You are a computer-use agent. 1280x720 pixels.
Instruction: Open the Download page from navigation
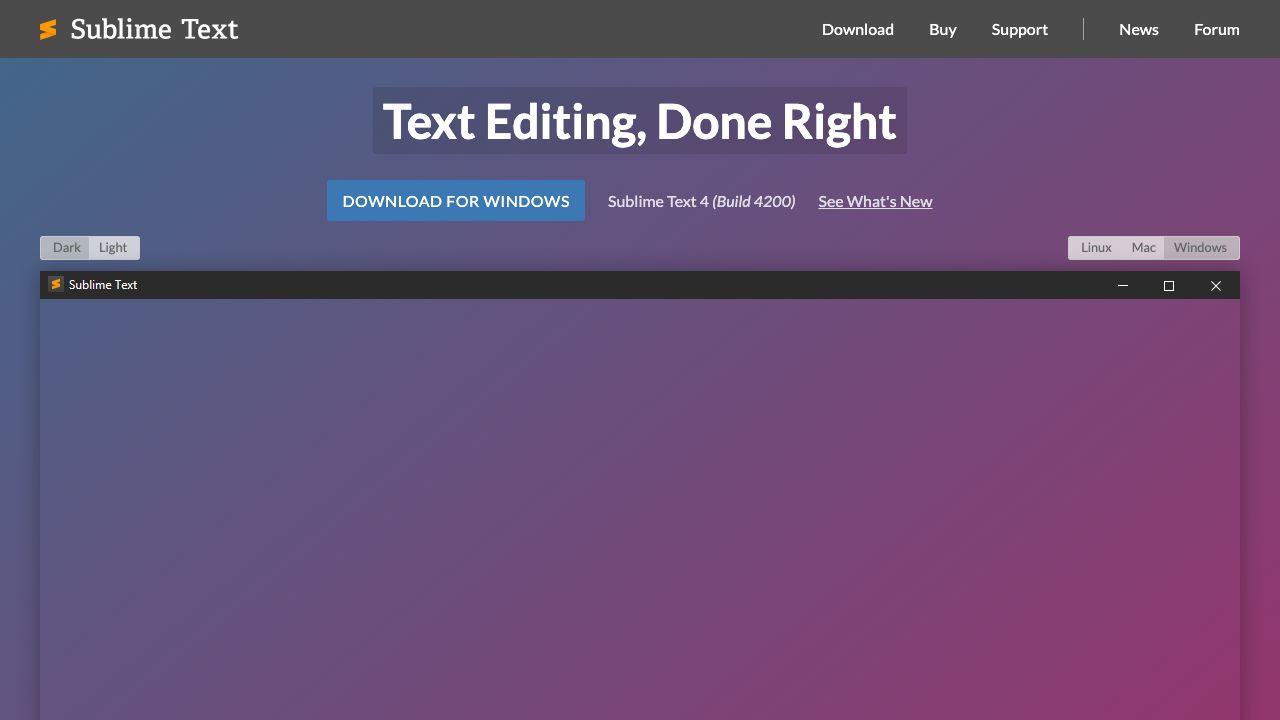[x=858, y=29]
